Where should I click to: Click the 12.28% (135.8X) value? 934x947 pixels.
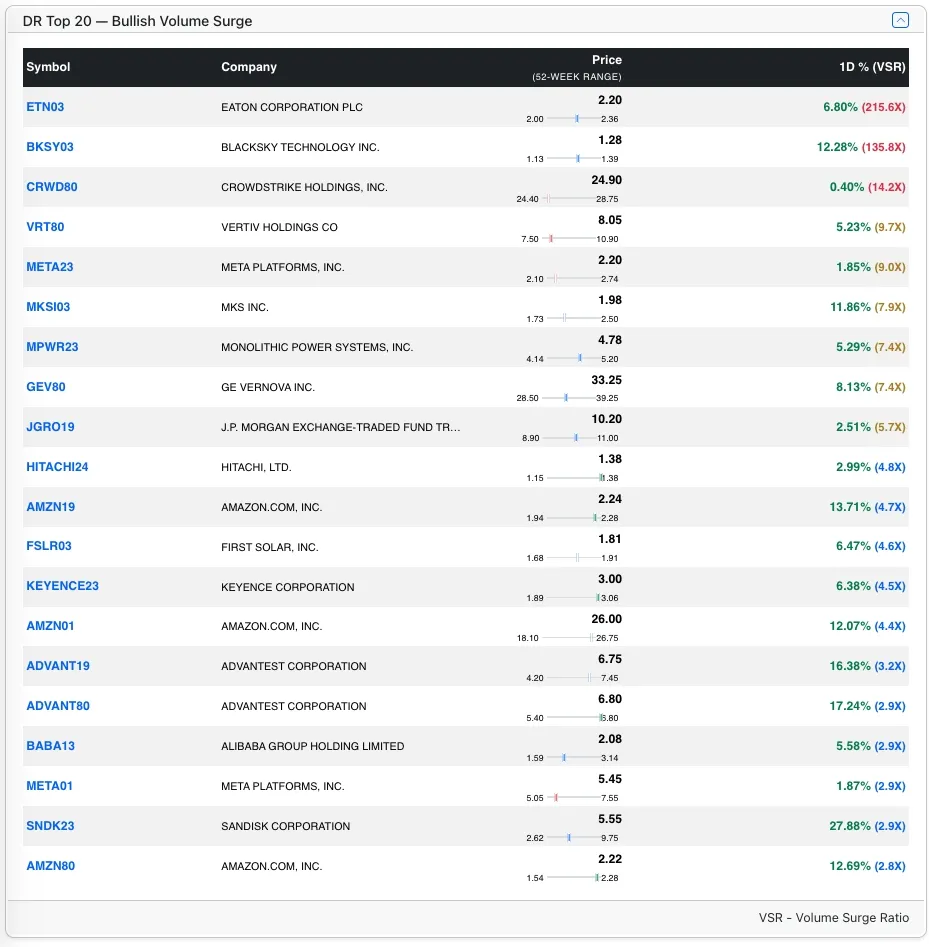(x=860, y=147)
